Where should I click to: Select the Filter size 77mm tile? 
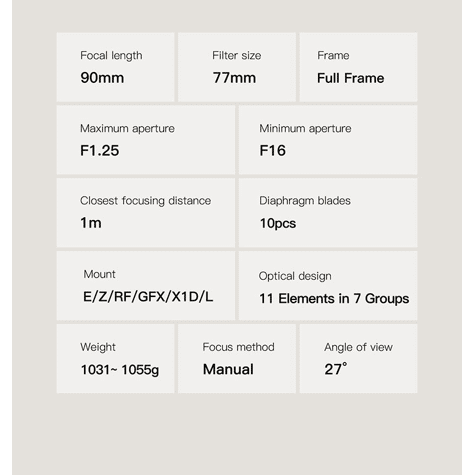pyautogui.click(x=237, y=67)
